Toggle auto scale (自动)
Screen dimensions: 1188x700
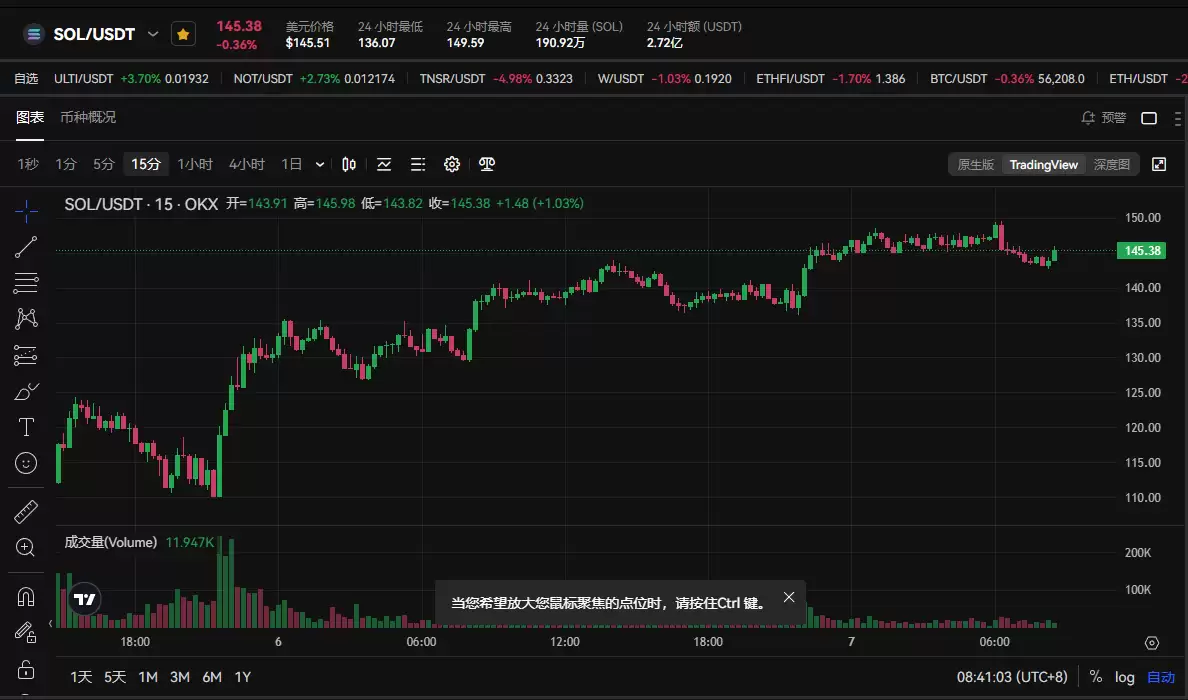point(1161,677)
